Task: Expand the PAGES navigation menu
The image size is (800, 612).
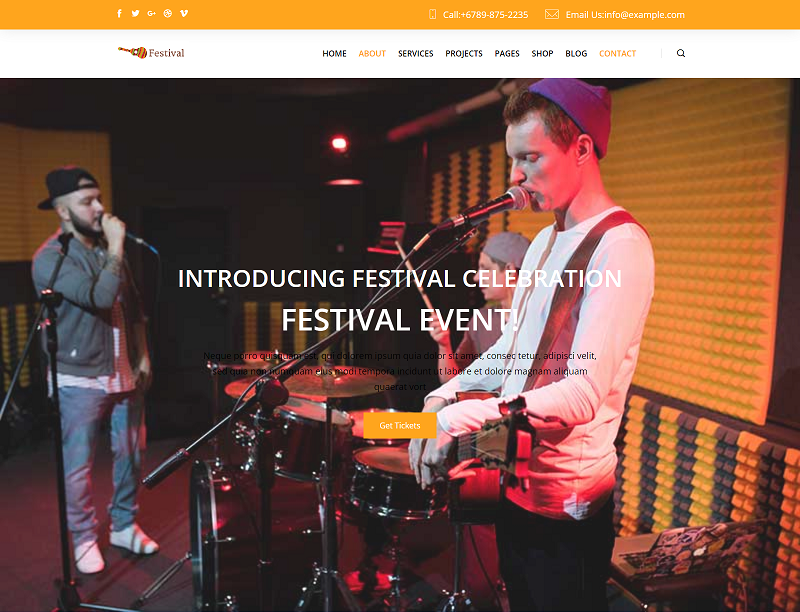Action: click(507, 54)
